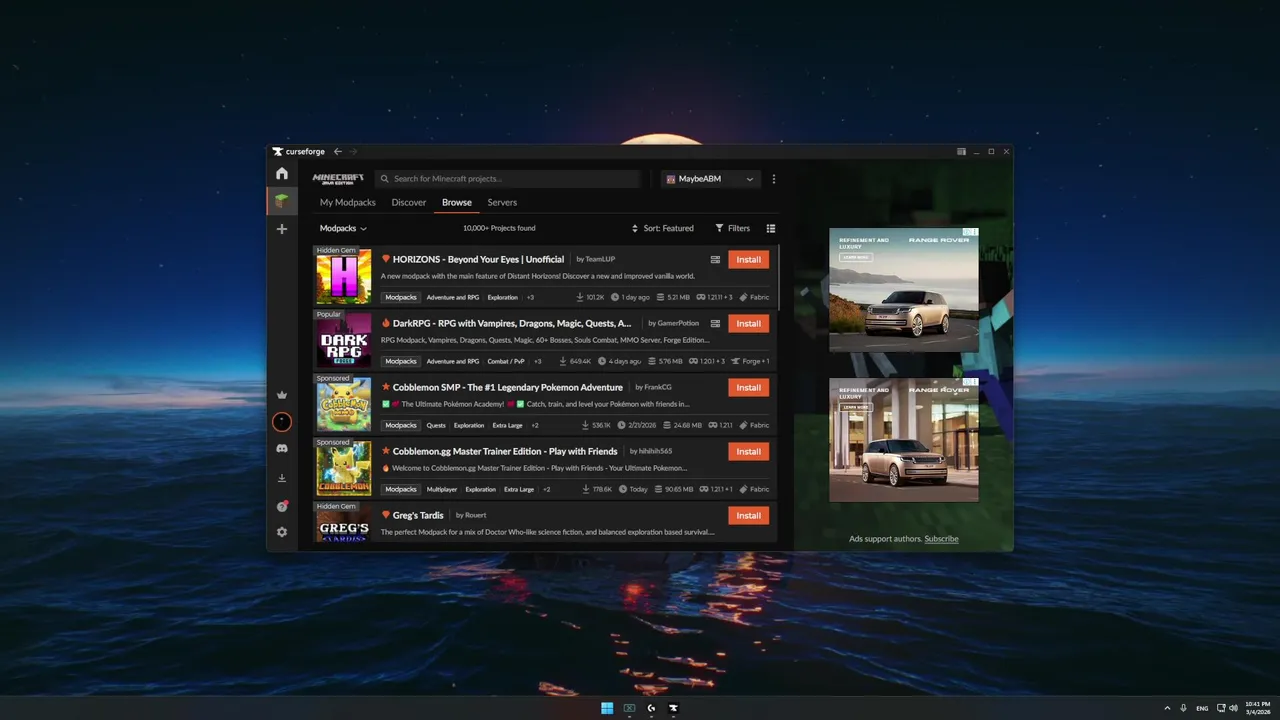The width and height of the screenshot is (1280, 720).
Task: Open the bottom Range Rover building ad
Action: (x=903, y=440)
